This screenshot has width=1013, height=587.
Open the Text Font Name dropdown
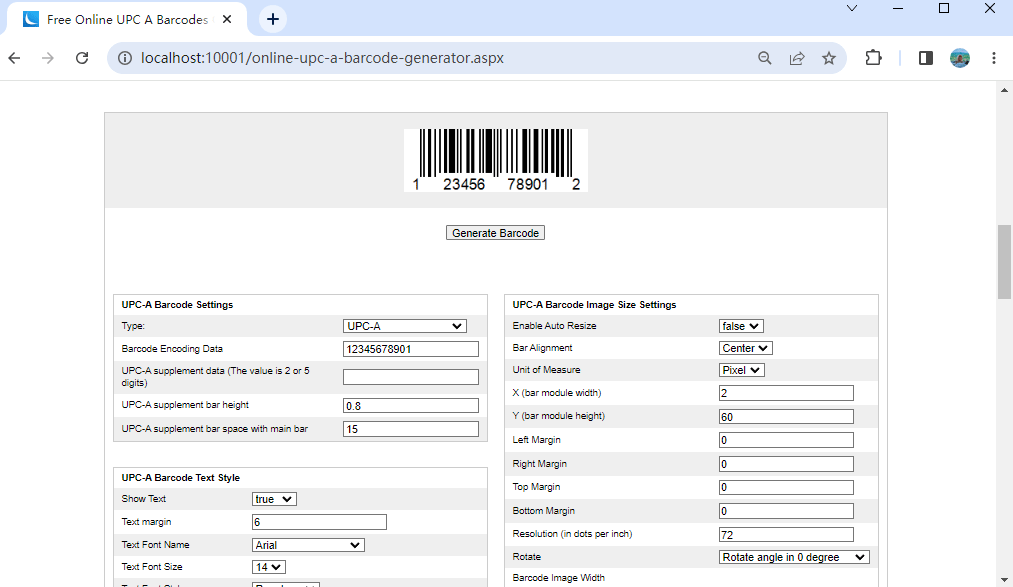tap(308, 544)
